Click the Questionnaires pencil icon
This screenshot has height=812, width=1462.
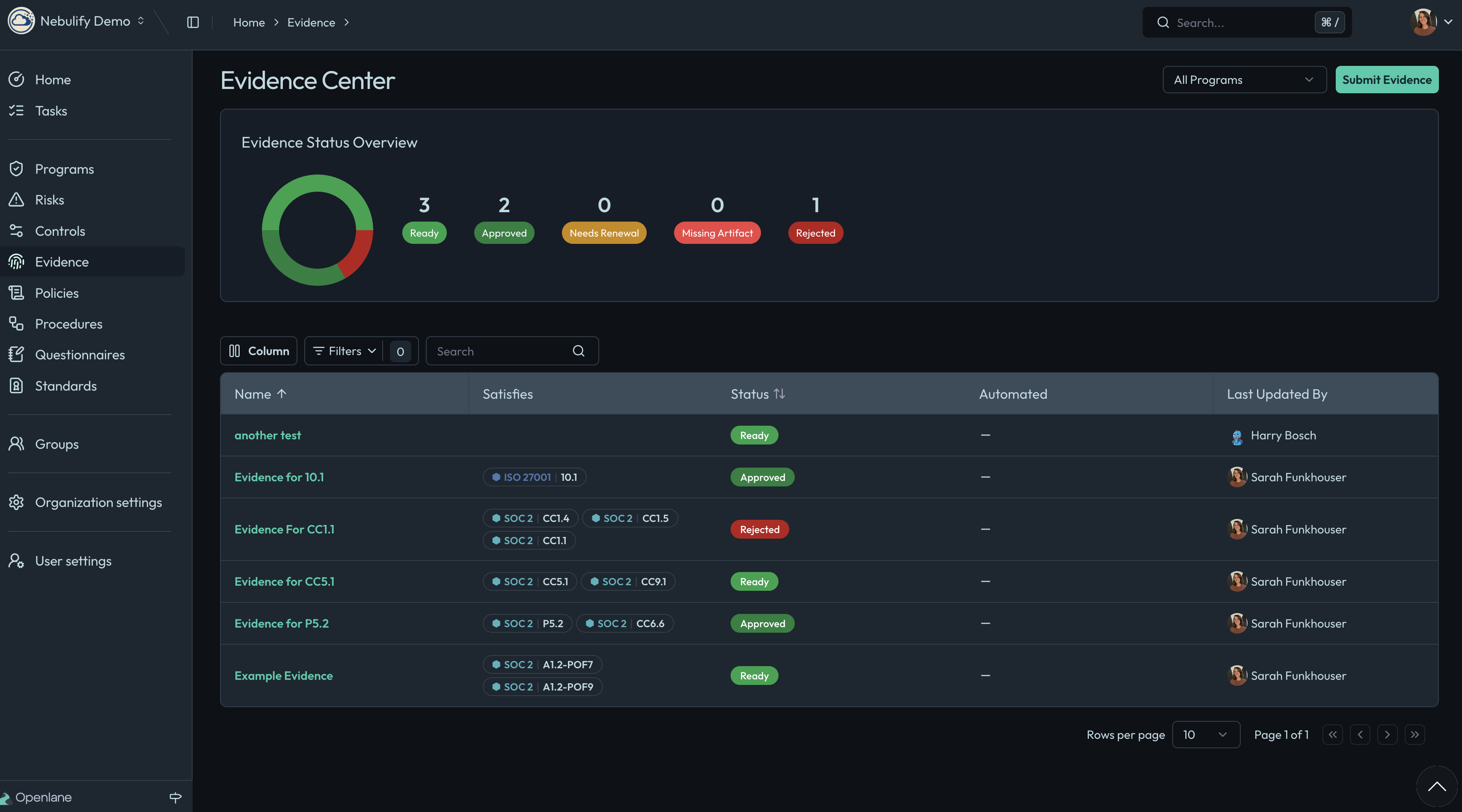pyautogui.click(x=16, y=355)
